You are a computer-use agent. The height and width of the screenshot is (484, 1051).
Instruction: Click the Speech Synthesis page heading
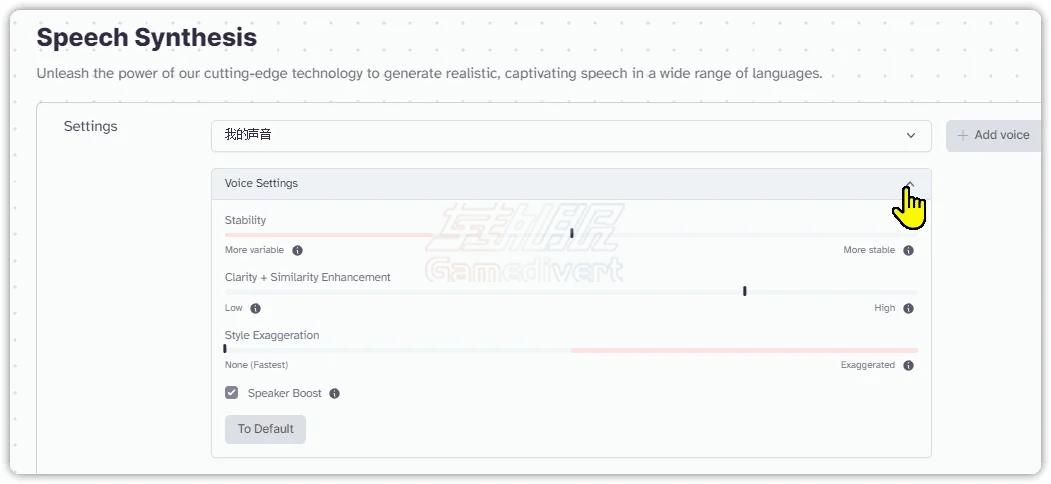point(146,38)
